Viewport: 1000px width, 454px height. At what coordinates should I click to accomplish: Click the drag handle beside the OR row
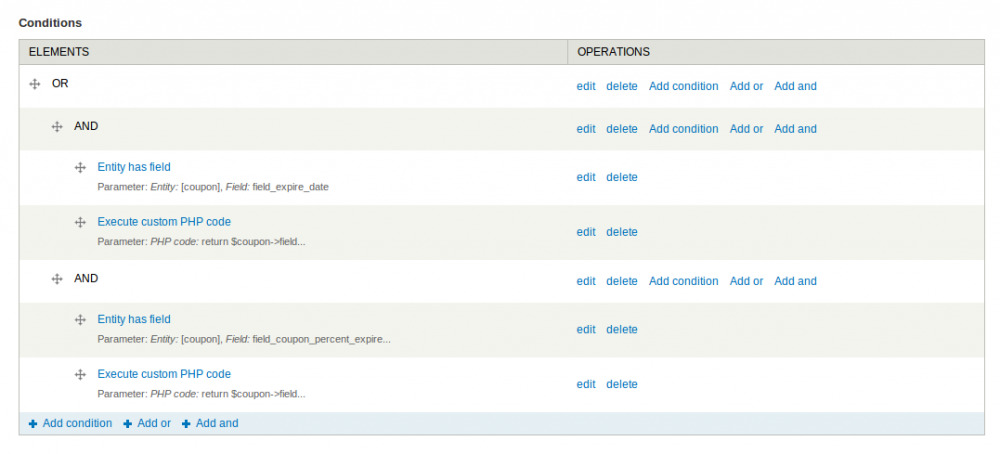click(35, 85)
